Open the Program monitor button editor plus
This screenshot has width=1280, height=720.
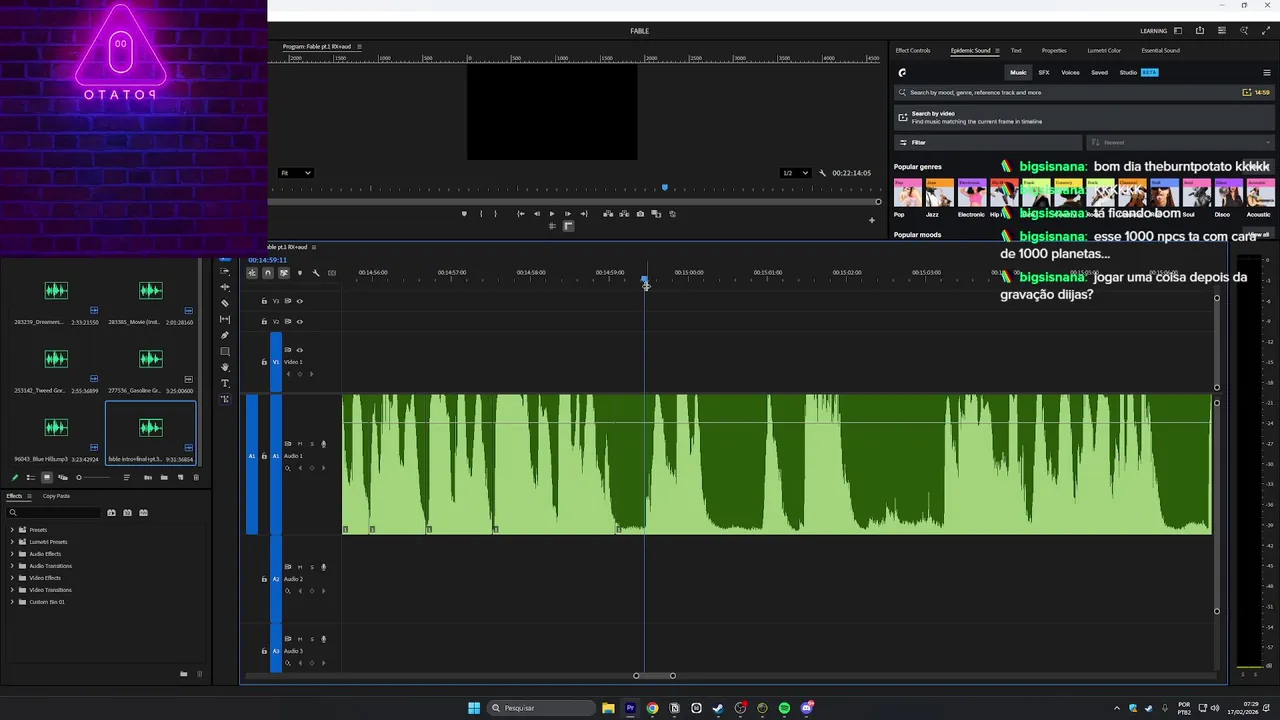tap(871, 220)
